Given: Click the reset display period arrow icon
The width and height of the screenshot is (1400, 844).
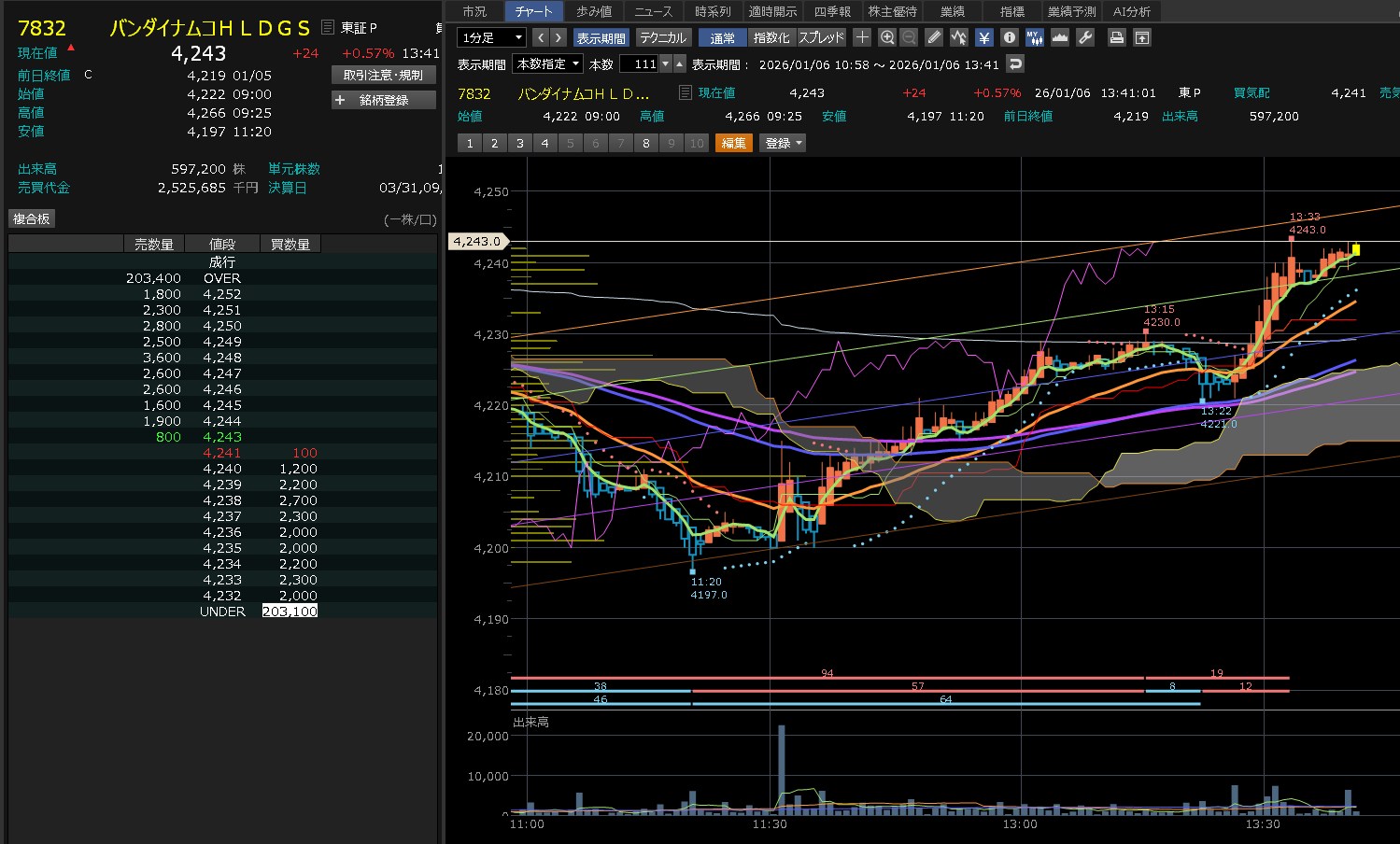Looking at the screenshot, I should point(1015,63).
